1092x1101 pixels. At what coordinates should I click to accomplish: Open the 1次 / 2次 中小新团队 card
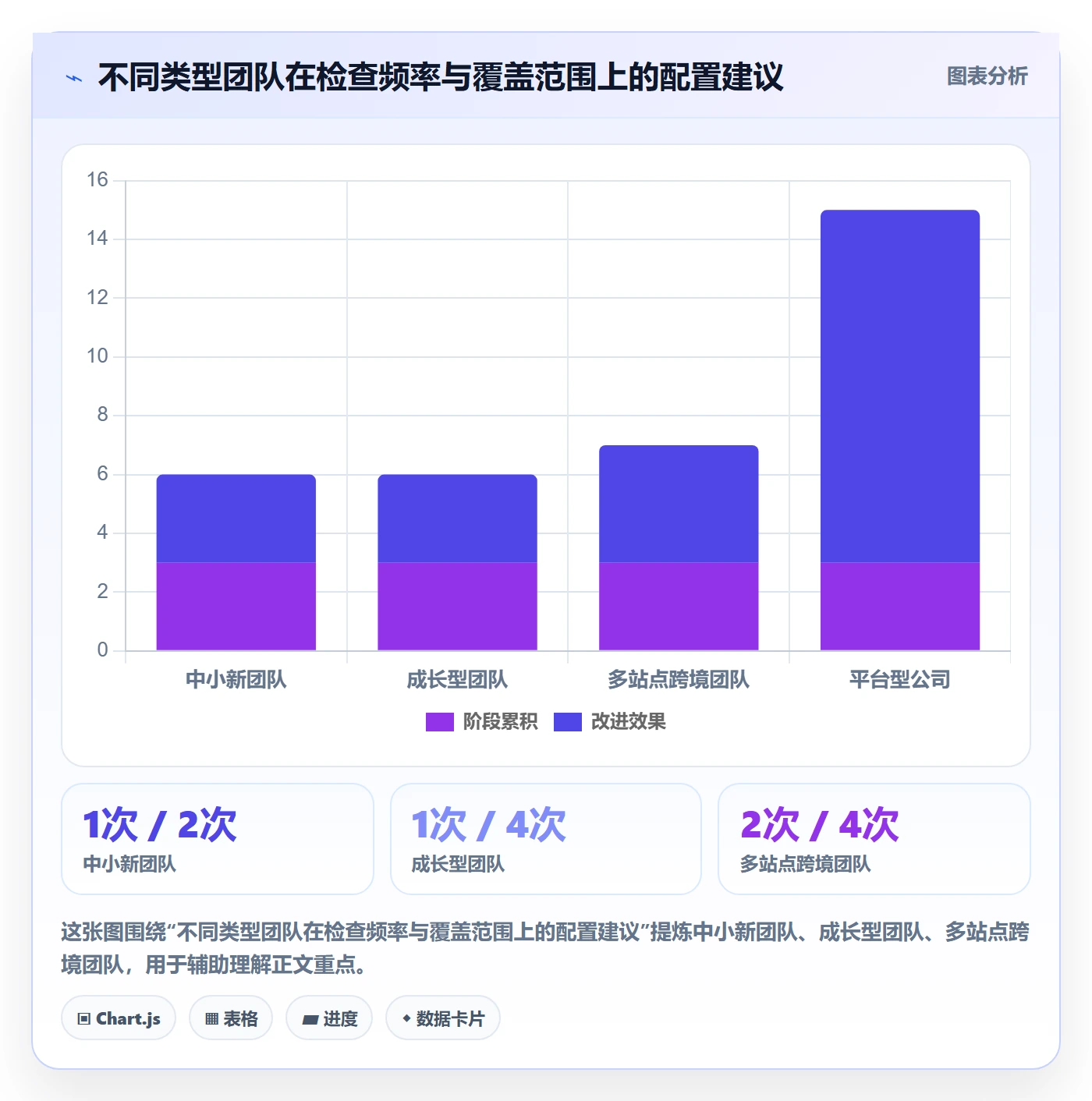pyautogui.click(x=218, y=839)
